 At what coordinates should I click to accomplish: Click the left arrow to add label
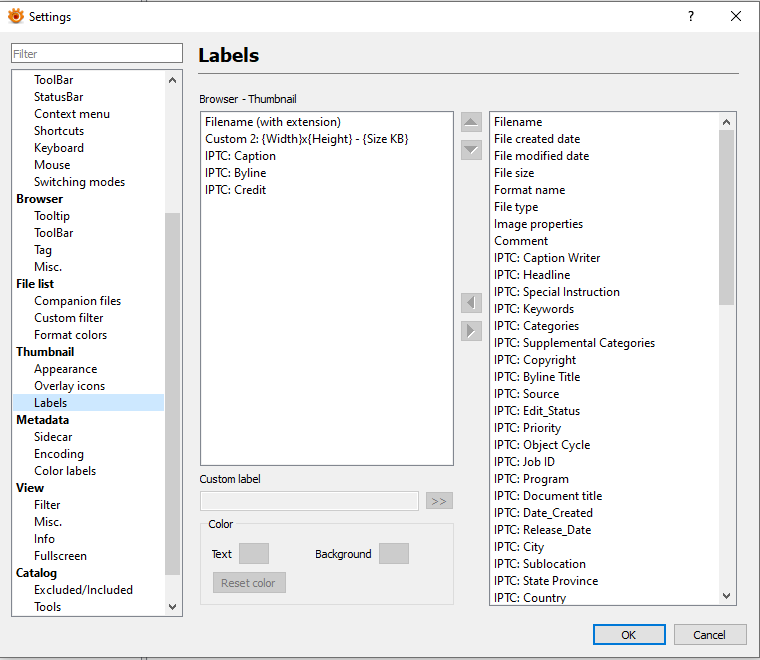(x=471, y=303)
